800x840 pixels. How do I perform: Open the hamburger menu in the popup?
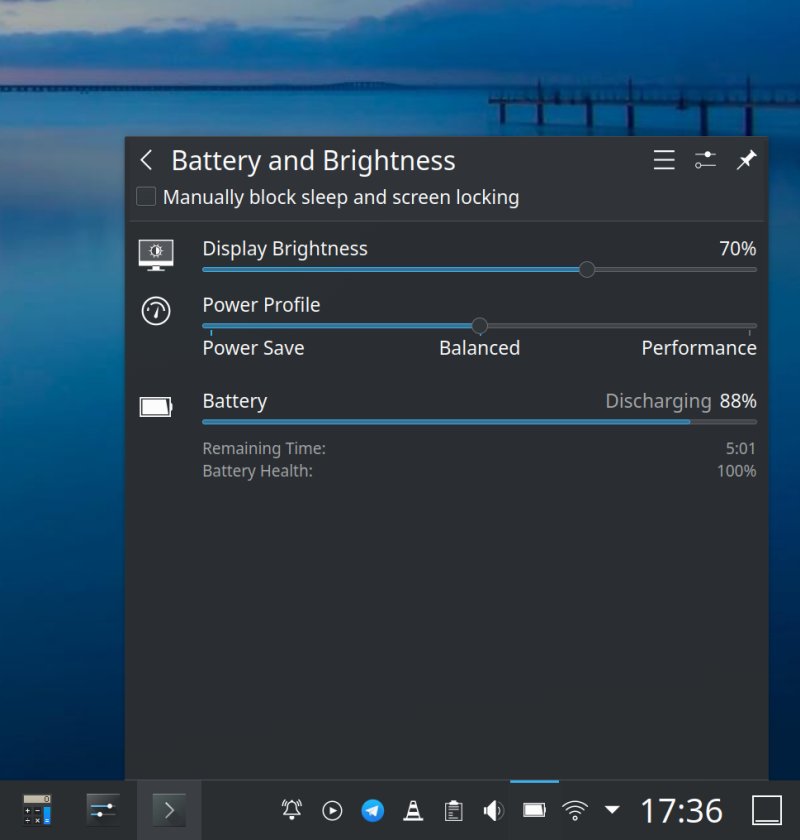point(663,160)
